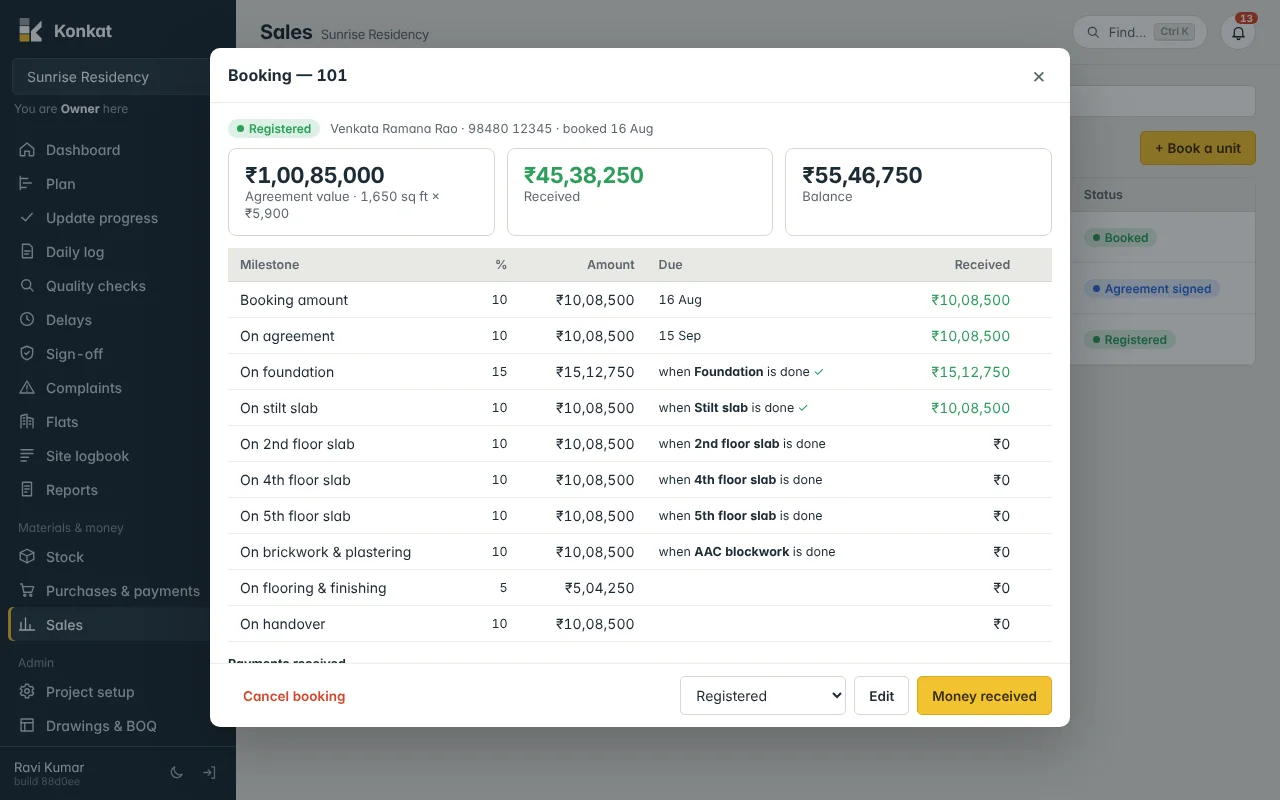
Task: Click the ₹1,00,85,000 agreement value card
Action: click(x=361, y=192)
